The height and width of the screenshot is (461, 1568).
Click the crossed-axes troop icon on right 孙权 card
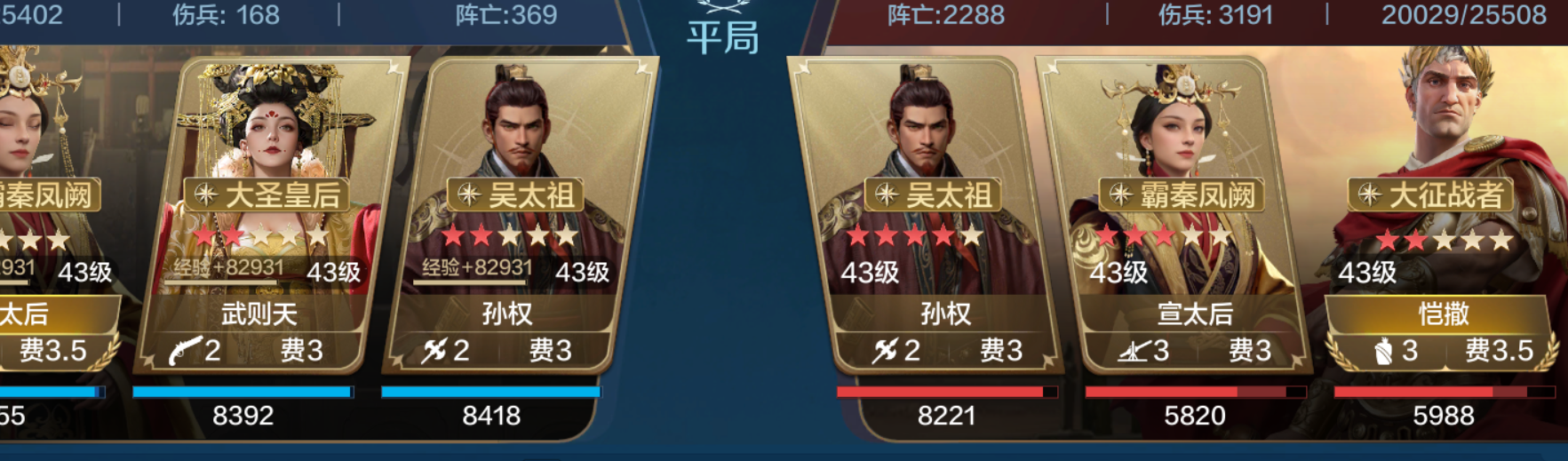(x=885, y=350)
